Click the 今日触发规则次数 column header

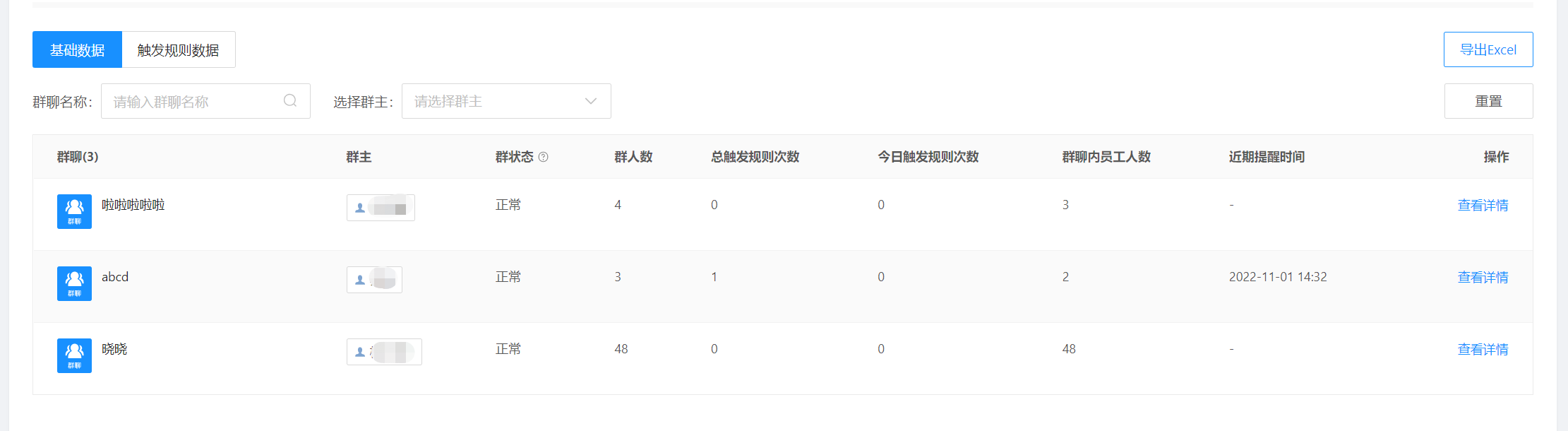(x=928, y=157)
